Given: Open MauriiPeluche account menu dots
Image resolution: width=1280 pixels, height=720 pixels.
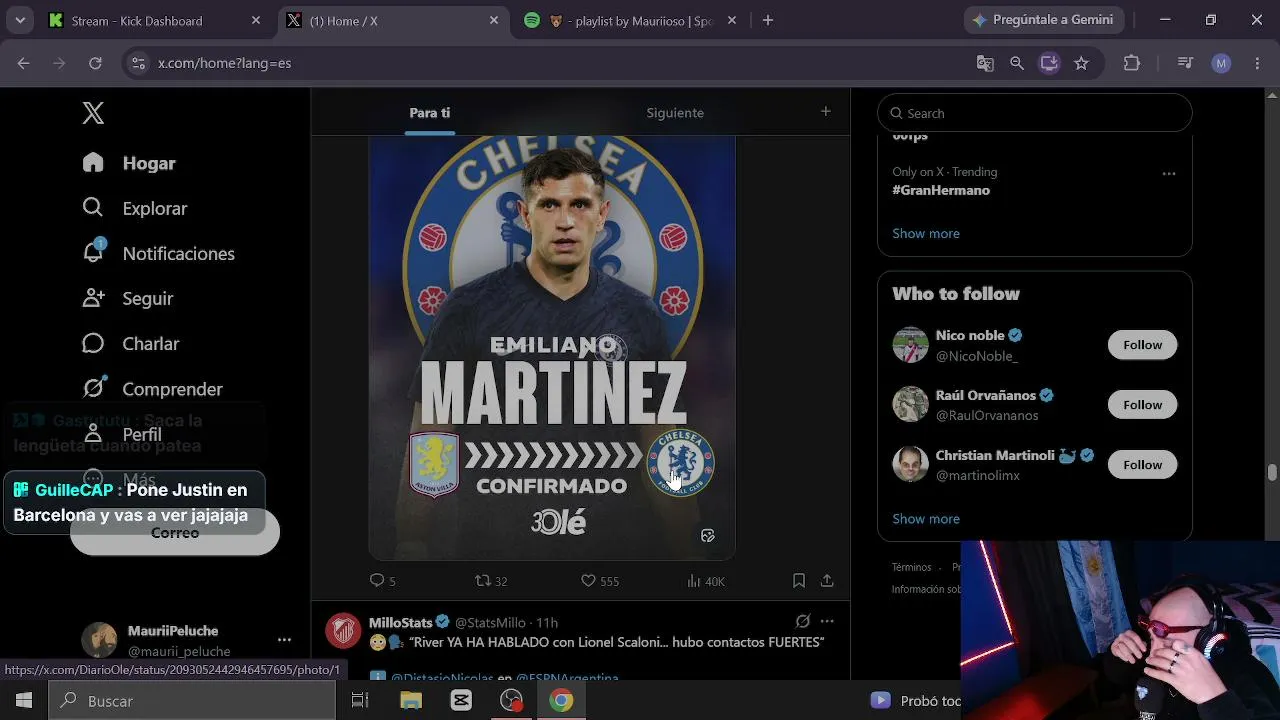Looking at the screenshot, I should pos(284,640).
